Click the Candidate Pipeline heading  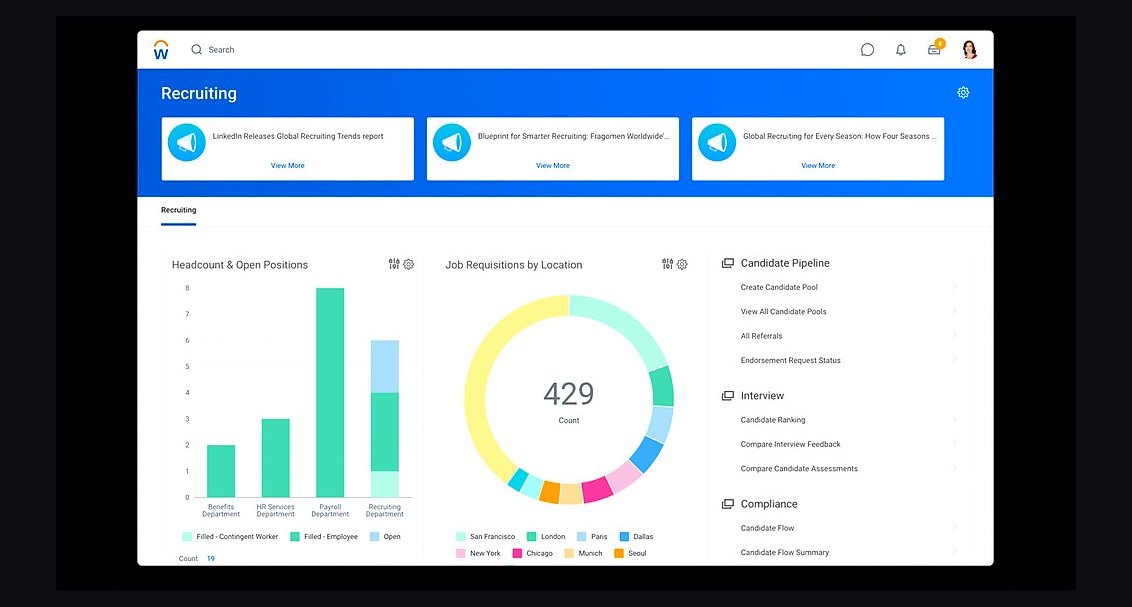point(785,263)
